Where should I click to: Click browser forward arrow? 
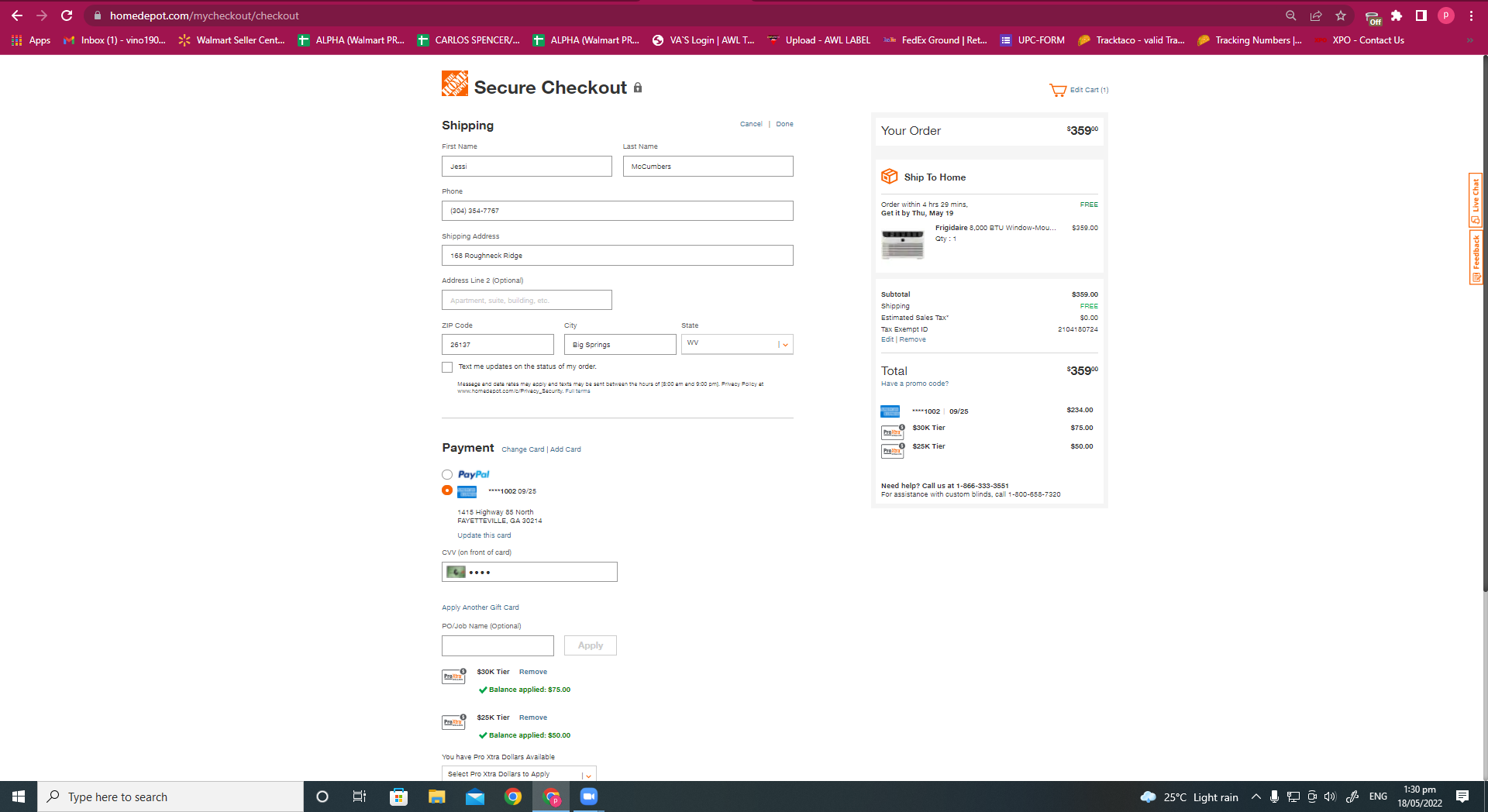click(42, 15)
